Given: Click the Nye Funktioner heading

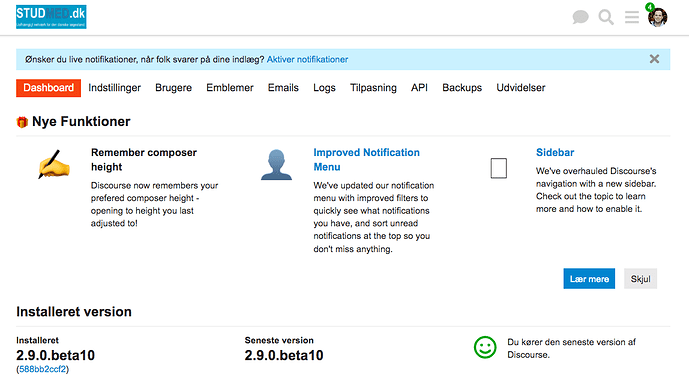Looking at the screenshot, I should pyautogui.click(x=81, y=121).
